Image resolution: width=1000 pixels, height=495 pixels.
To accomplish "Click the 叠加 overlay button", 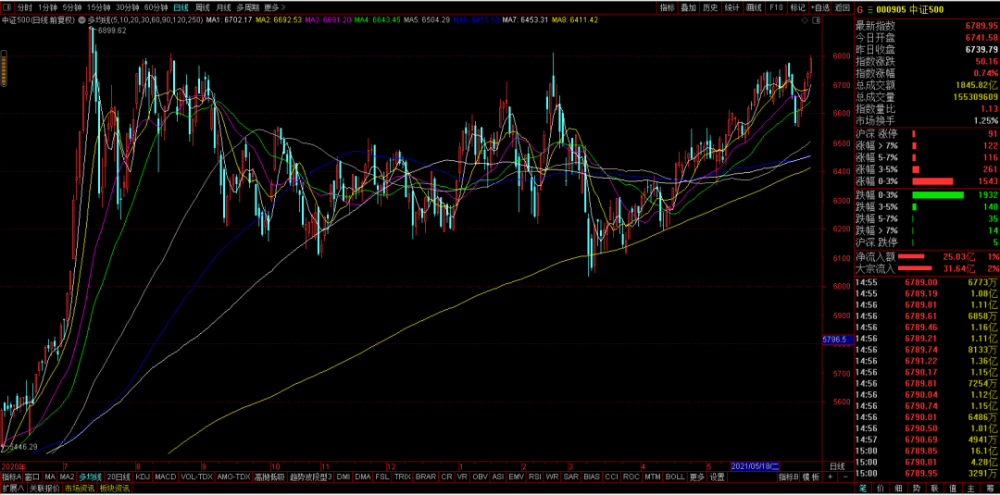I will [x=688, y=8].
